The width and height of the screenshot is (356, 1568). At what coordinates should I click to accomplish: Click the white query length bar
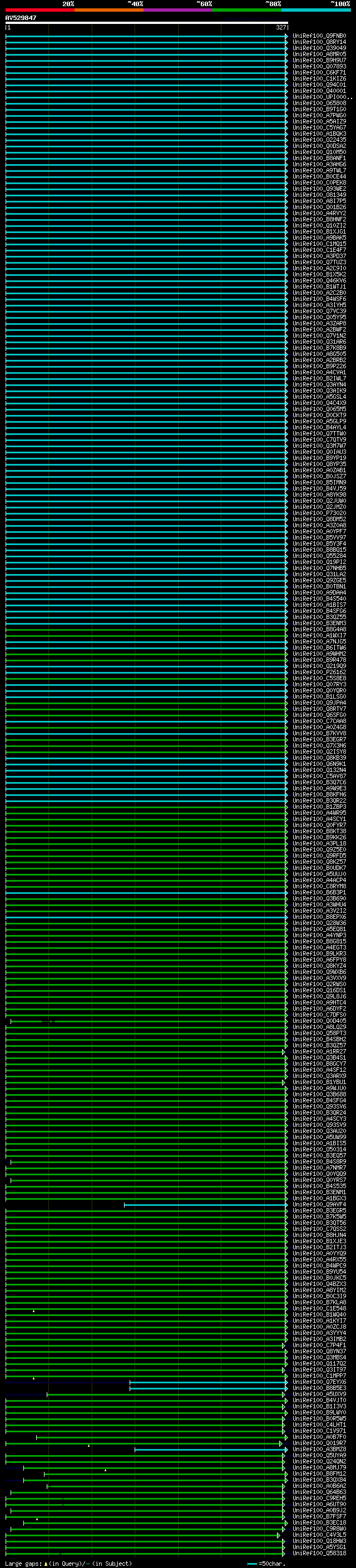147,22
